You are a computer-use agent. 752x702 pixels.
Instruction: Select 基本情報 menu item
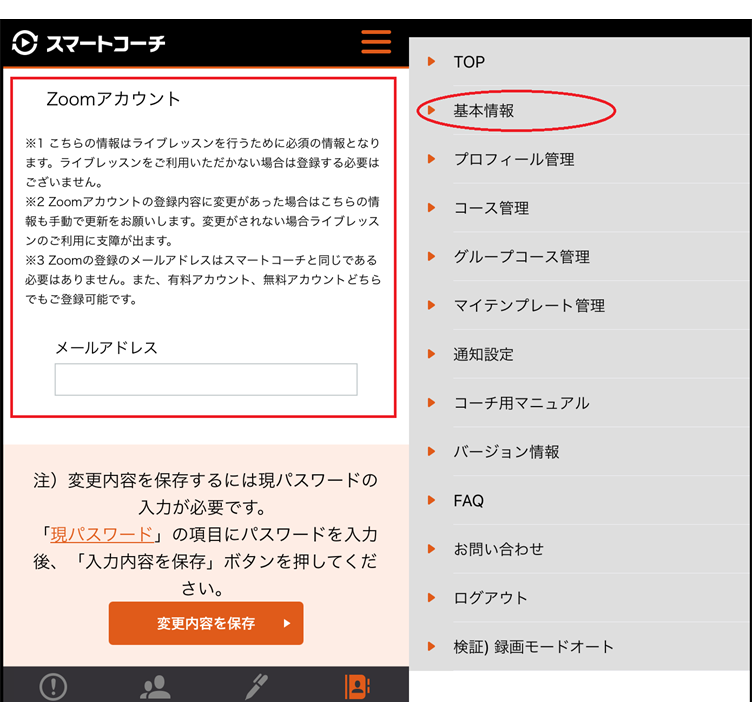pos(579,111)
